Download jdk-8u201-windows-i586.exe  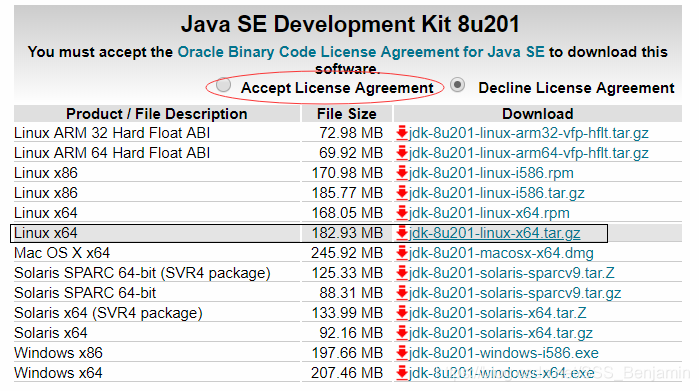(x=504, y=353)
